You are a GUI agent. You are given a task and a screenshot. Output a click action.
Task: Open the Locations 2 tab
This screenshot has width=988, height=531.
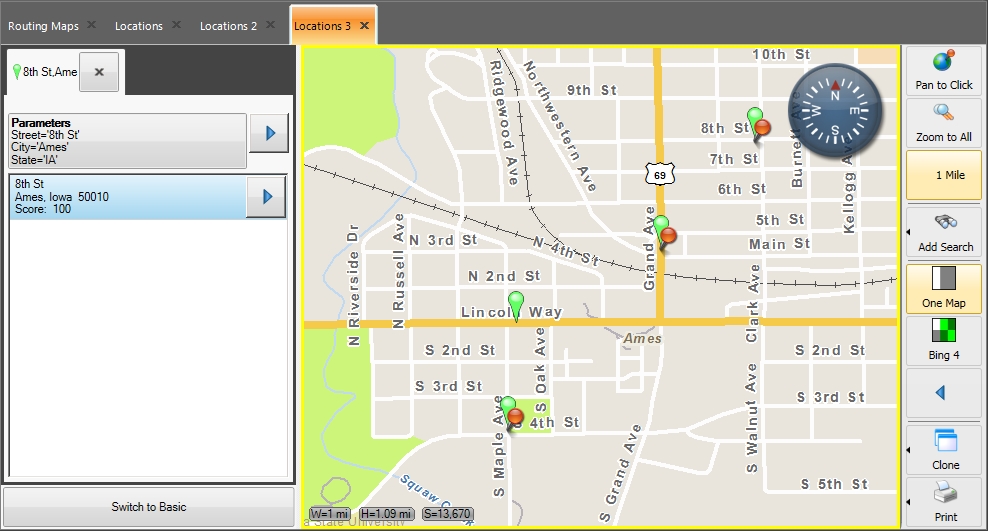point(229,25)
